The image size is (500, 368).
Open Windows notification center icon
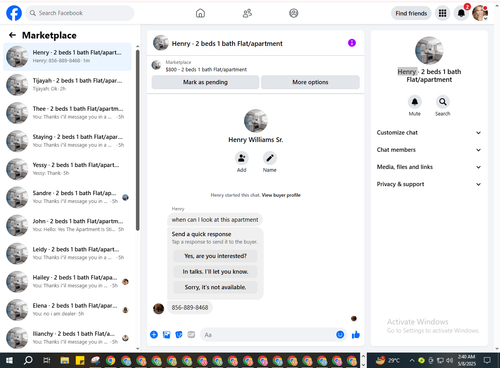pyautogui.click(x=487, y=360)
